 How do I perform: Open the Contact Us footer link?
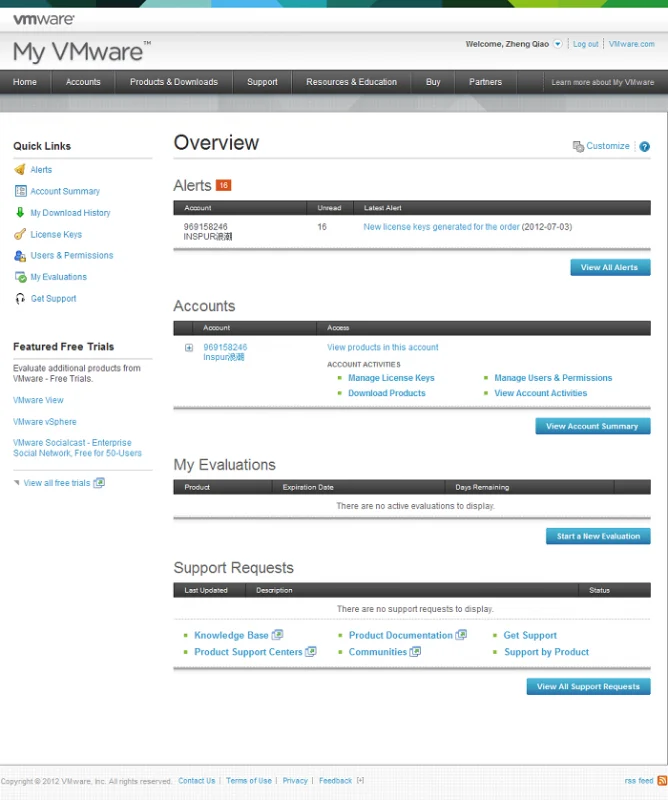click(x=196, y=781)
